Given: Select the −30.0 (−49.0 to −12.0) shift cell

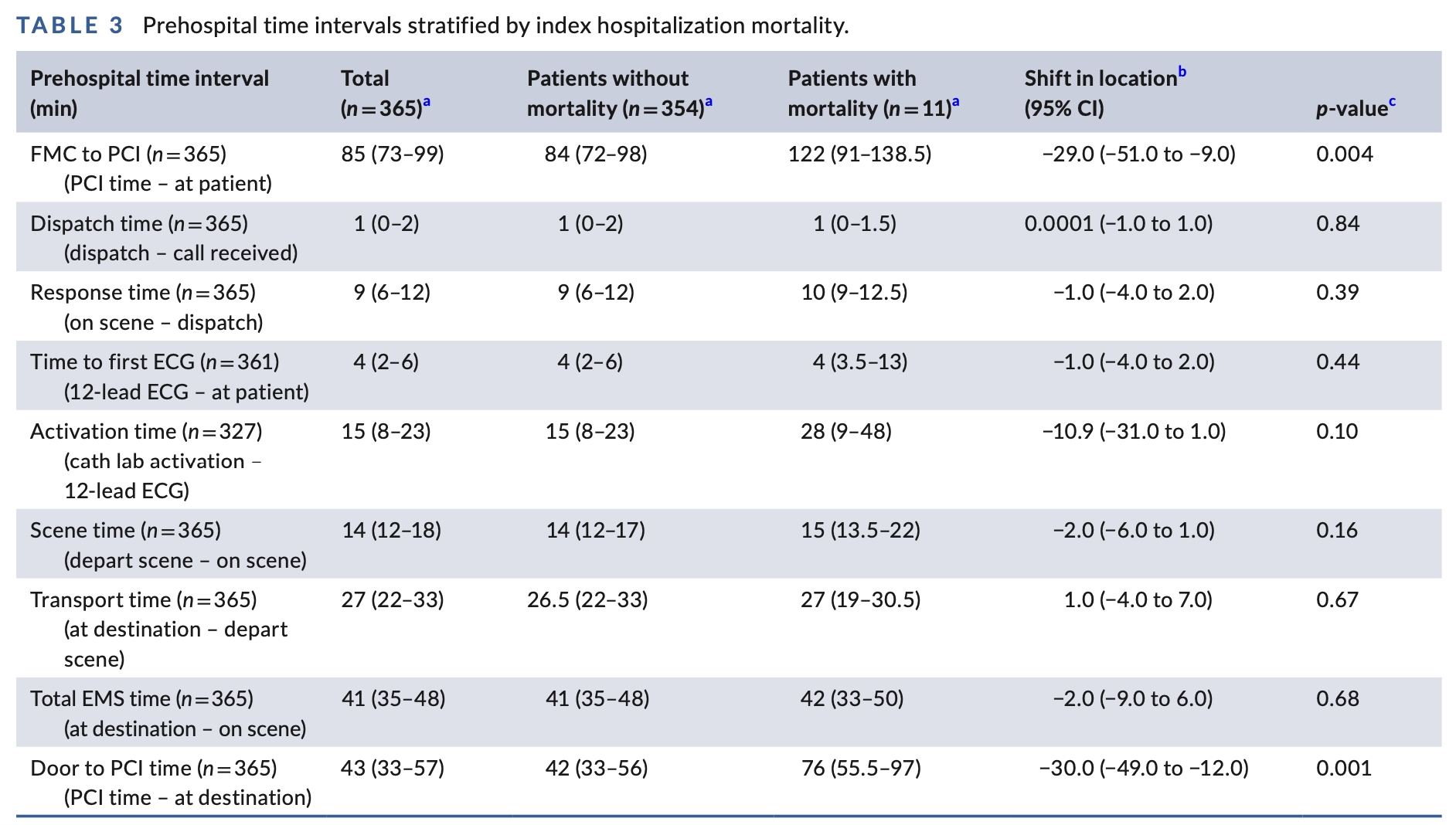Looking at the screenshot, I should (1144, 769).
